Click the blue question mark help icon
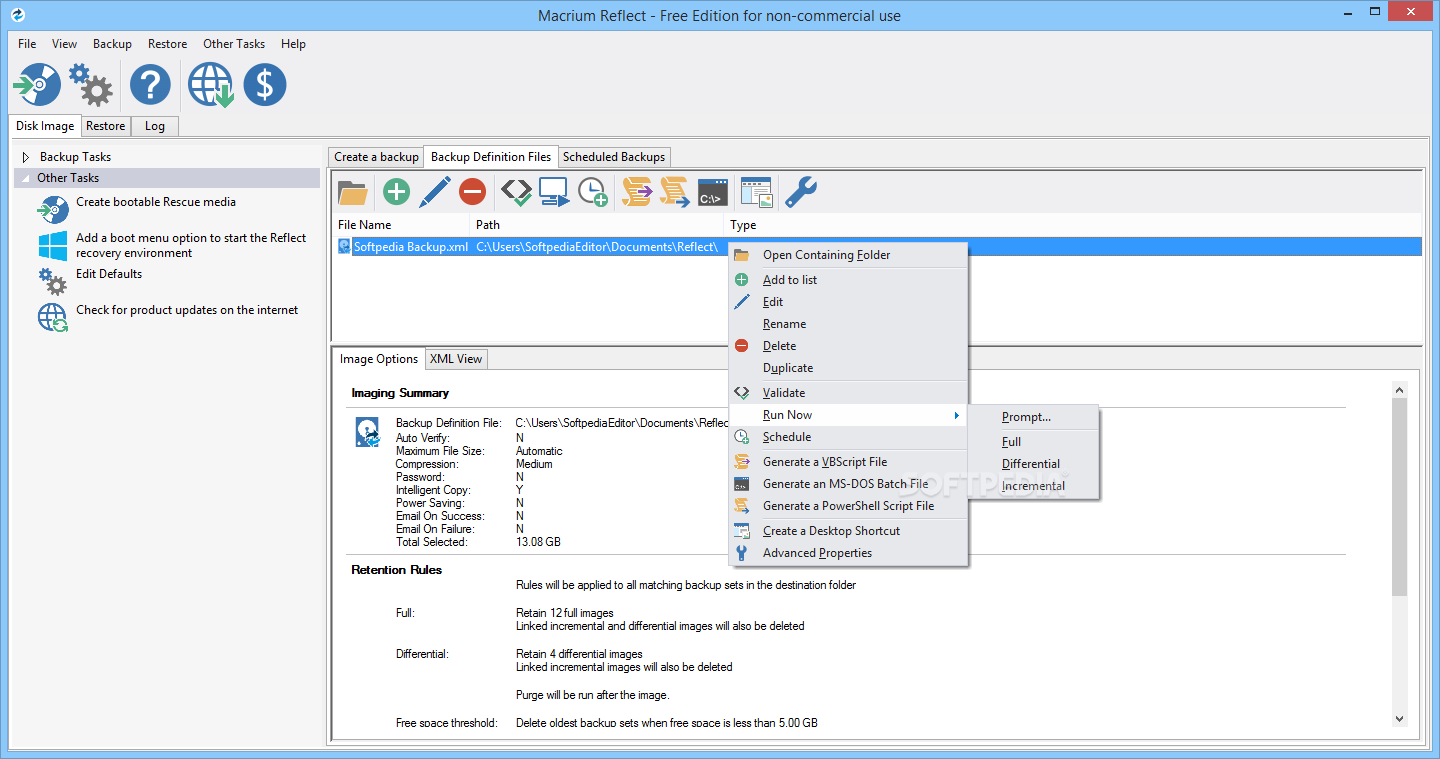This screenshot has width=1440, height=759. (151, 85)
